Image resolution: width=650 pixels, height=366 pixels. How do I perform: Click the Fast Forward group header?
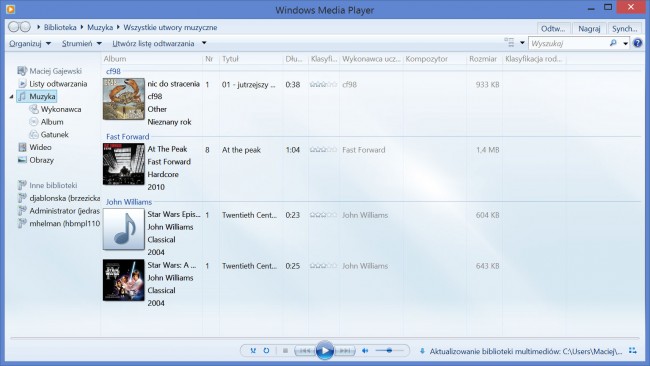[127, 137]
